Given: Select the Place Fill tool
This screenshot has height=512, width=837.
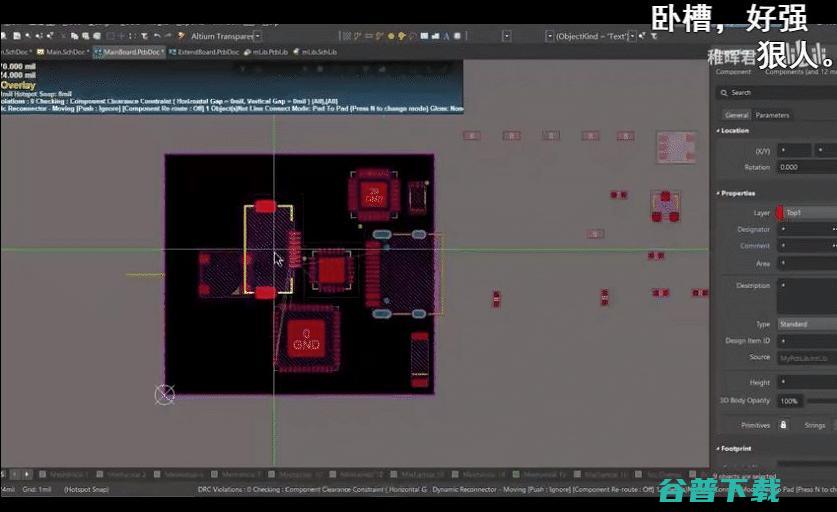Looking at the screenshot, I should 424,36.
